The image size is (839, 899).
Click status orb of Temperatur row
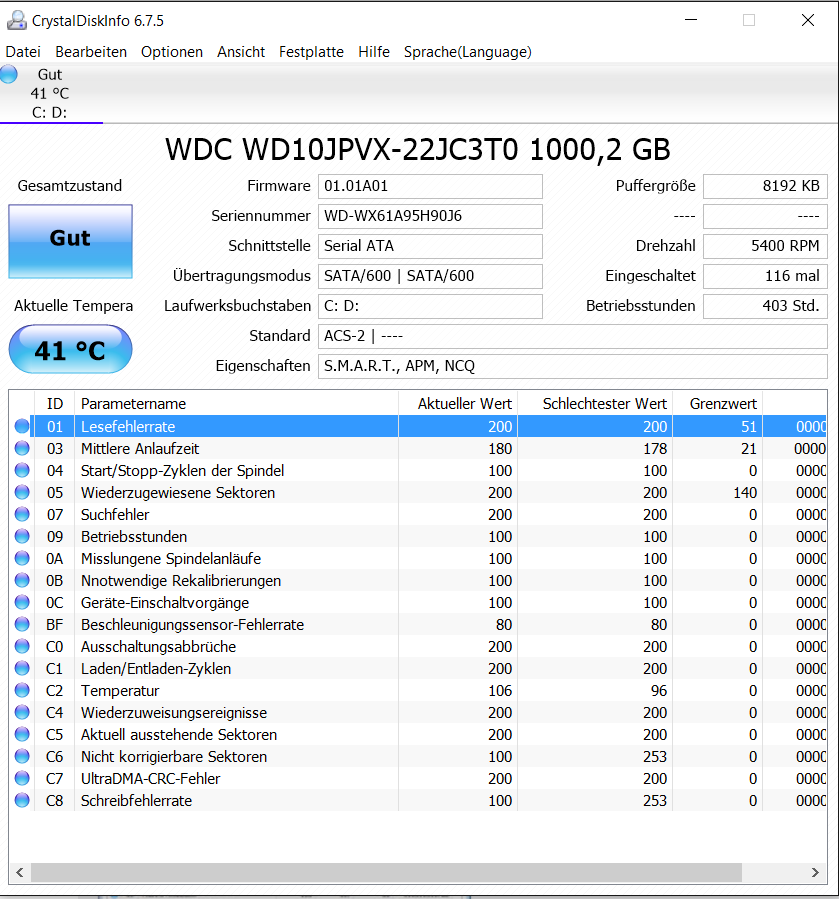point(22,690)
